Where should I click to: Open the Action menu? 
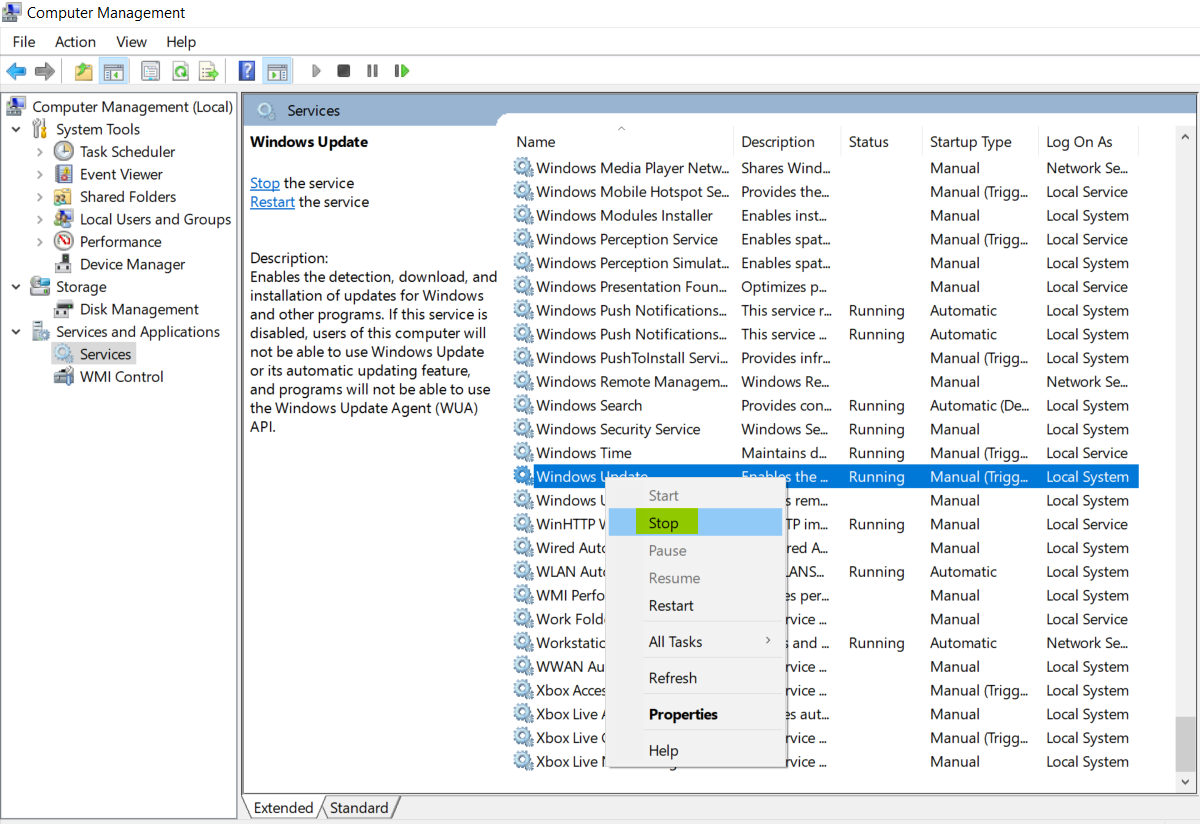click(x=75, y=42)
